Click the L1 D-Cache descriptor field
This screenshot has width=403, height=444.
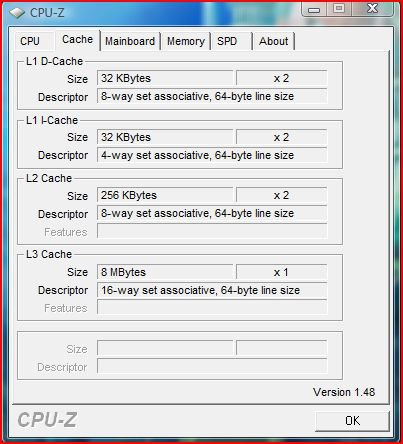[212, 96]
